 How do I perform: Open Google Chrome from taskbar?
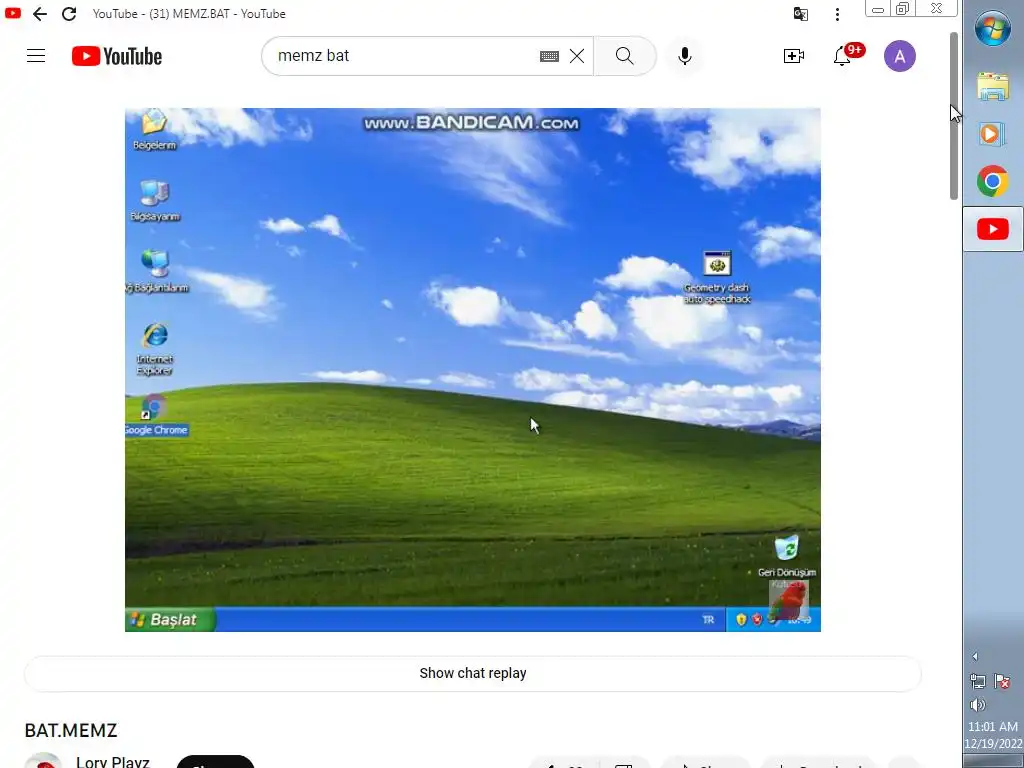click(x=993, y=181)
